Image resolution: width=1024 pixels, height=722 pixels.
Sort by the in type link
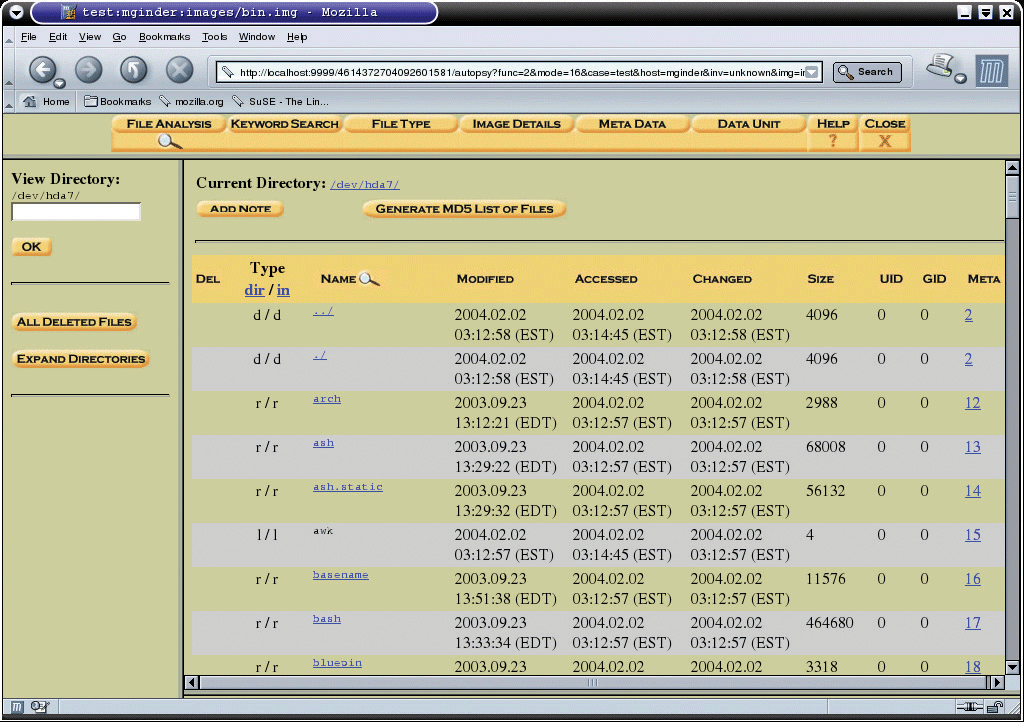[283, 290]
